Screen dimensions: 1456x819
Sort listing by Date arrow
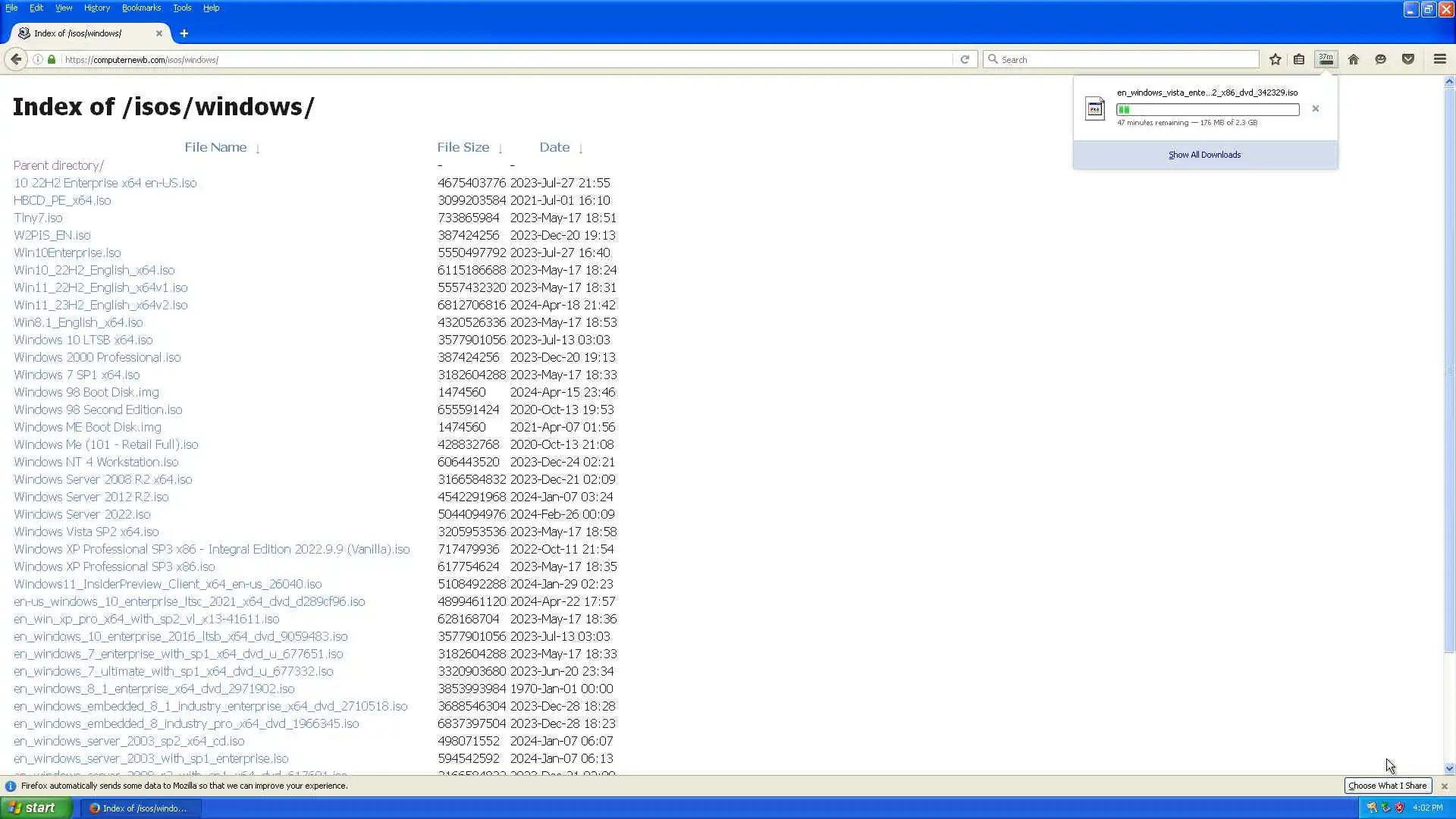pos(581,149)
